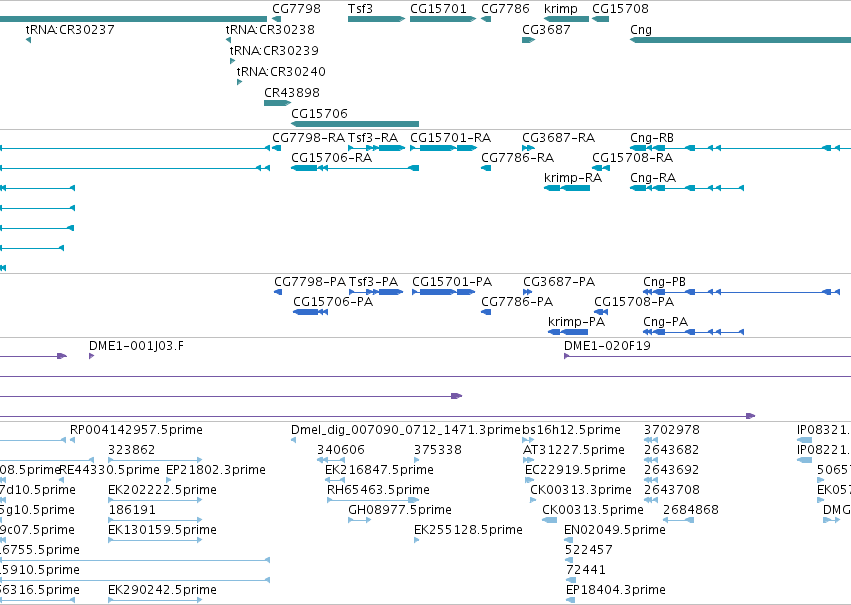Select feature 2643692
Image resolution: width=851 pixels, height=605 pixels.
(x=671, y=470)
